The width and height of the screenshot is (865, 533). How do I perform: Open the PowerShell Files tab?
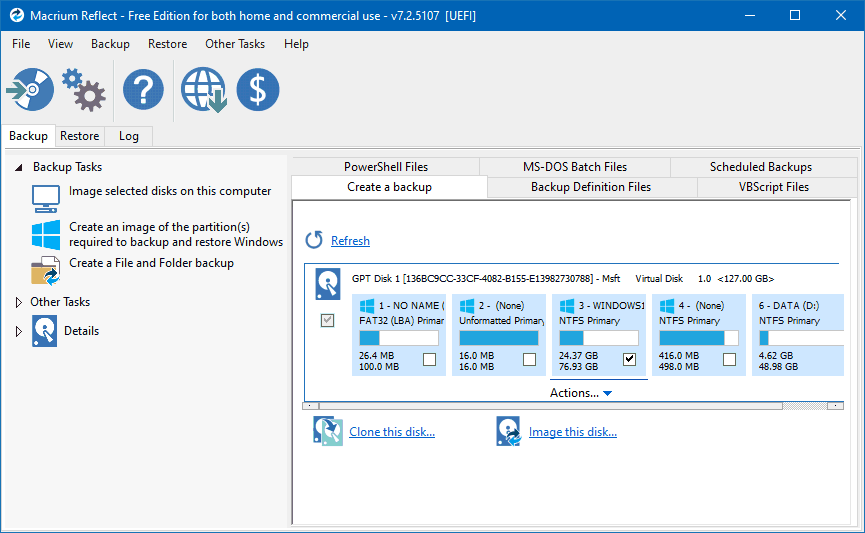[386, 167]
